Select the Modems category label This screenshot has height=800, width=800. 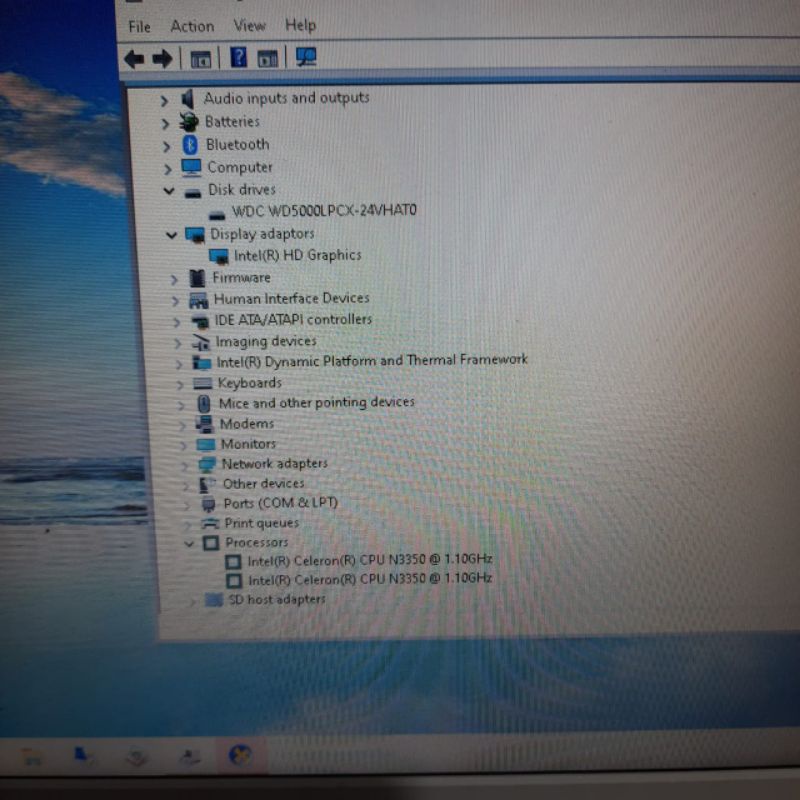[x=247, y=424]
